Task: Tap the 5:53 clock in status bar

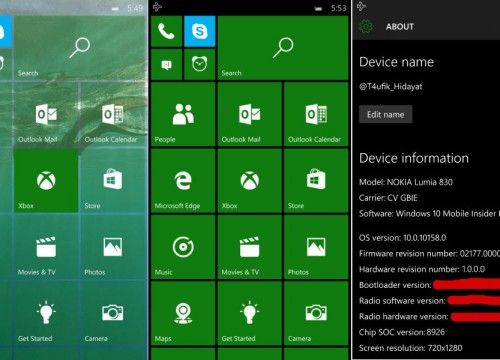Action: tap(338, 8)
